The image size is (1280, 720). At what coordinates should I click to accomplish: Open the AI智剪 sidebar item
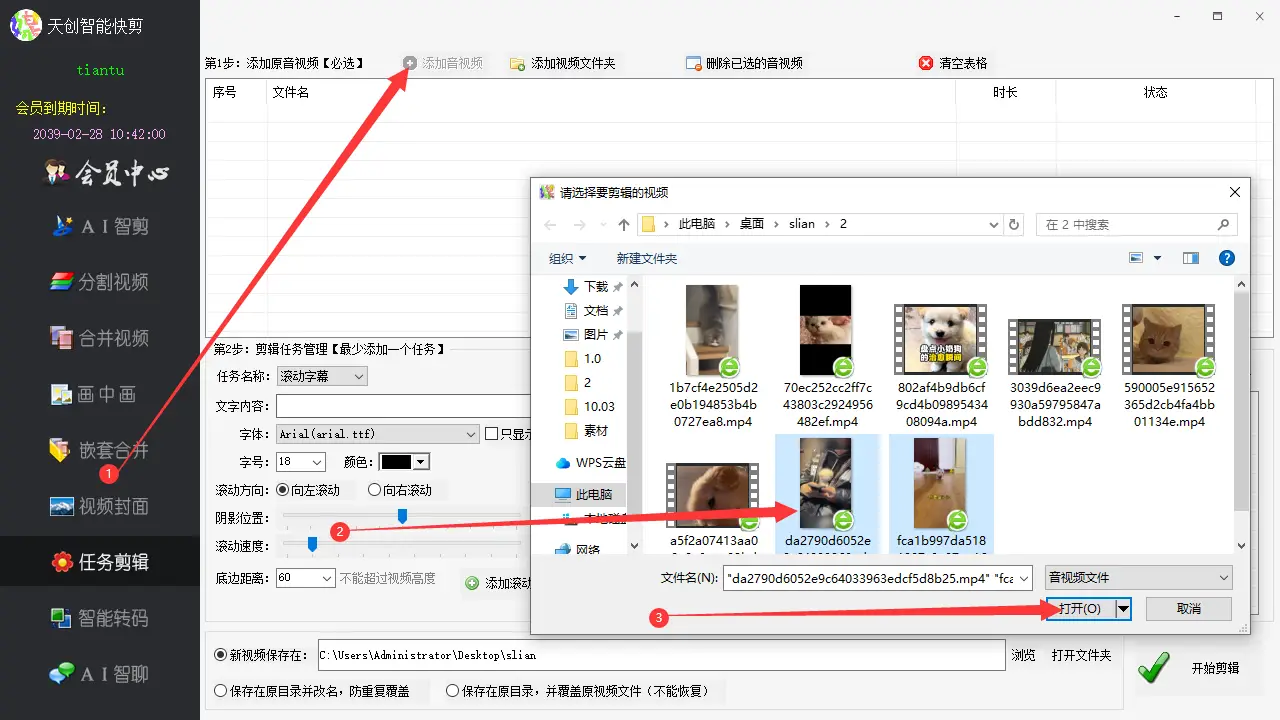click(x=100, y=227)
